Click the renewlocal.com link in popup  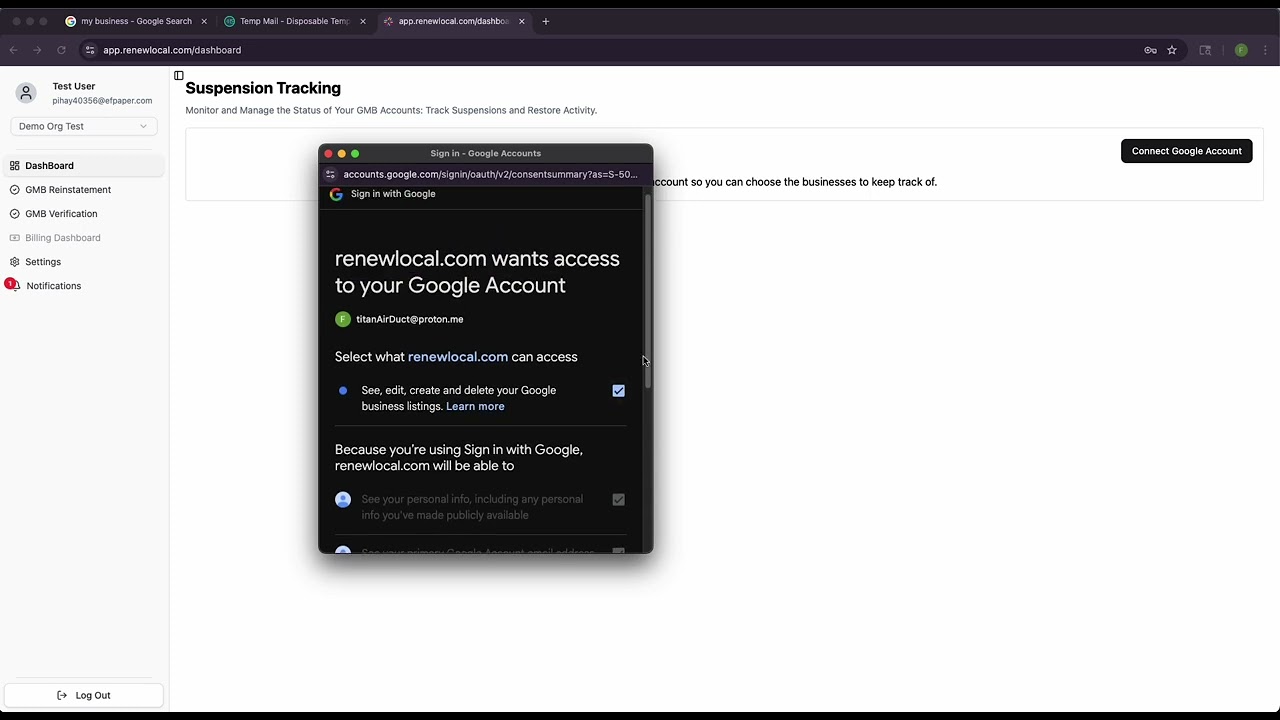458,357
